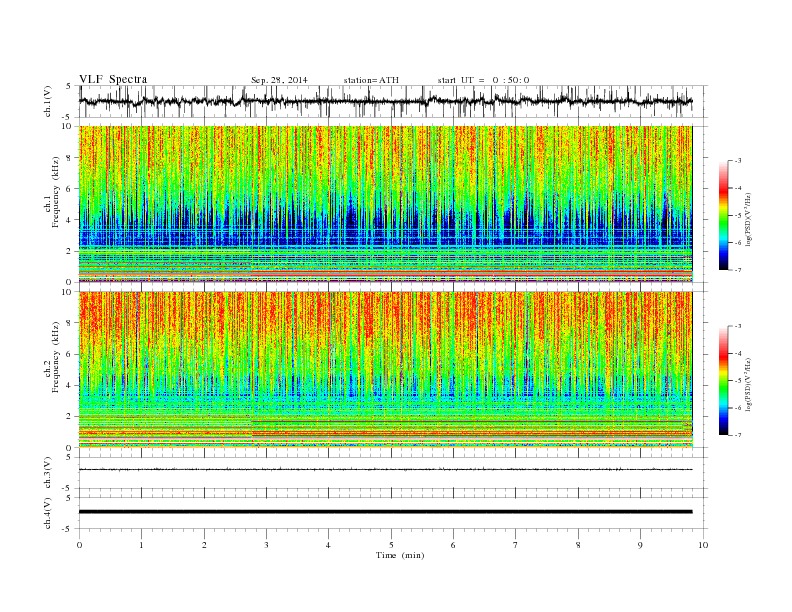792x612 pixels.
Task: Click the upper color bar's "log(PSD)(V²/Hz)" label
Action: pyautogui.click(x=748, y=218)
